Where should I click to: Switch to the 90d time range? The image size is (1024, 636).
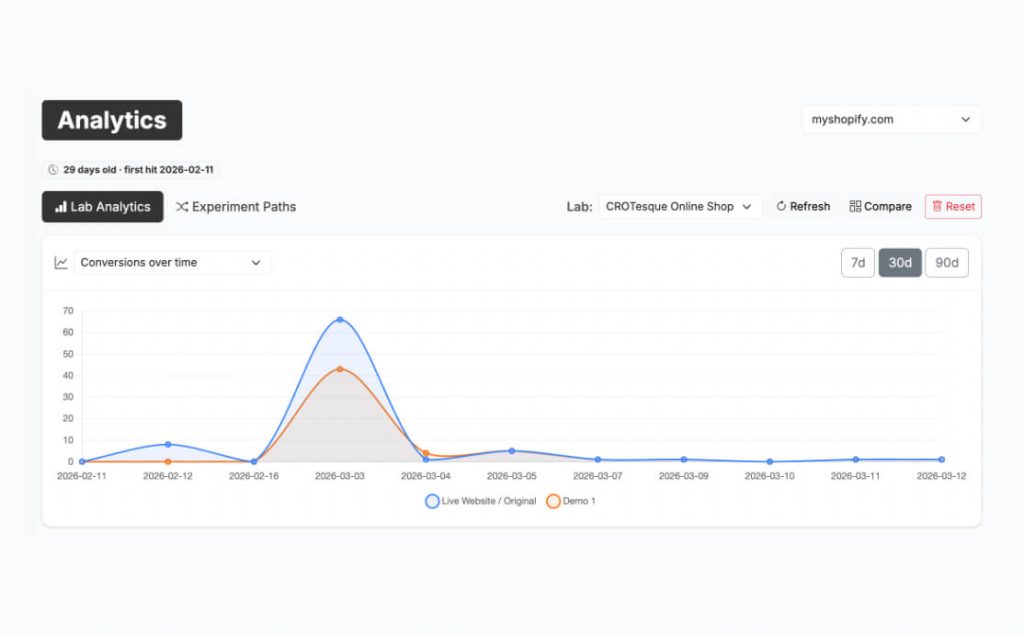946,263
